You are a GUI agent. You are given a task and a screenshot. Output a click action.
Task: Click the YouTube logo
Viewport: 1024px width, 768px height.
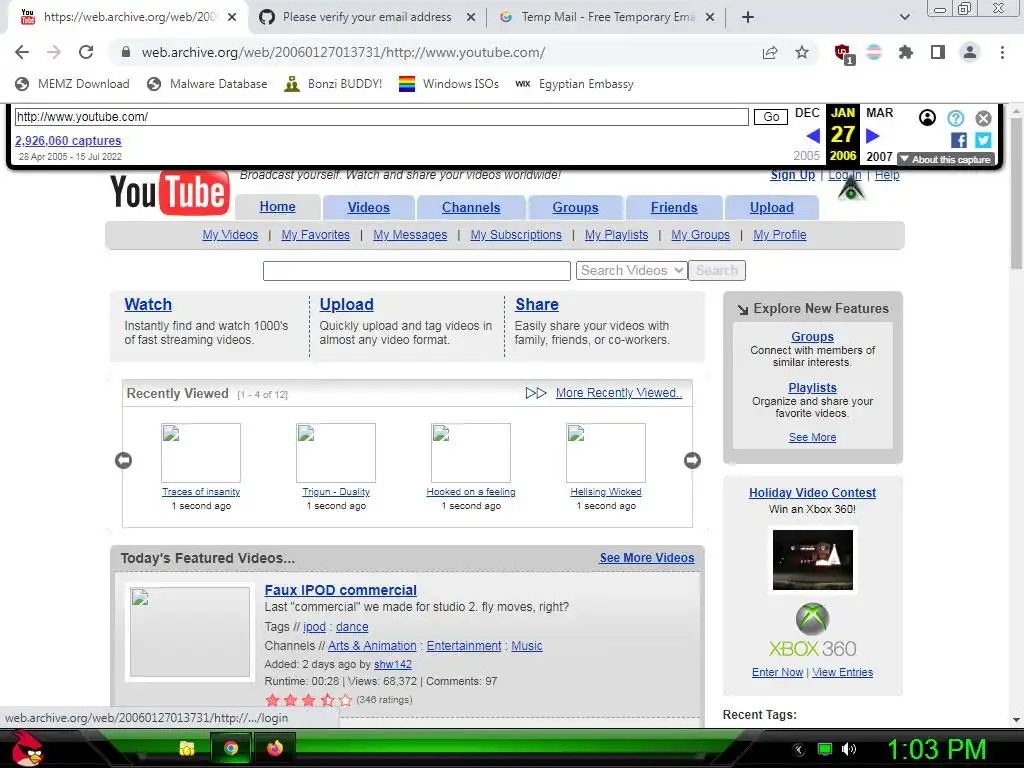click(x=170, y=192)
